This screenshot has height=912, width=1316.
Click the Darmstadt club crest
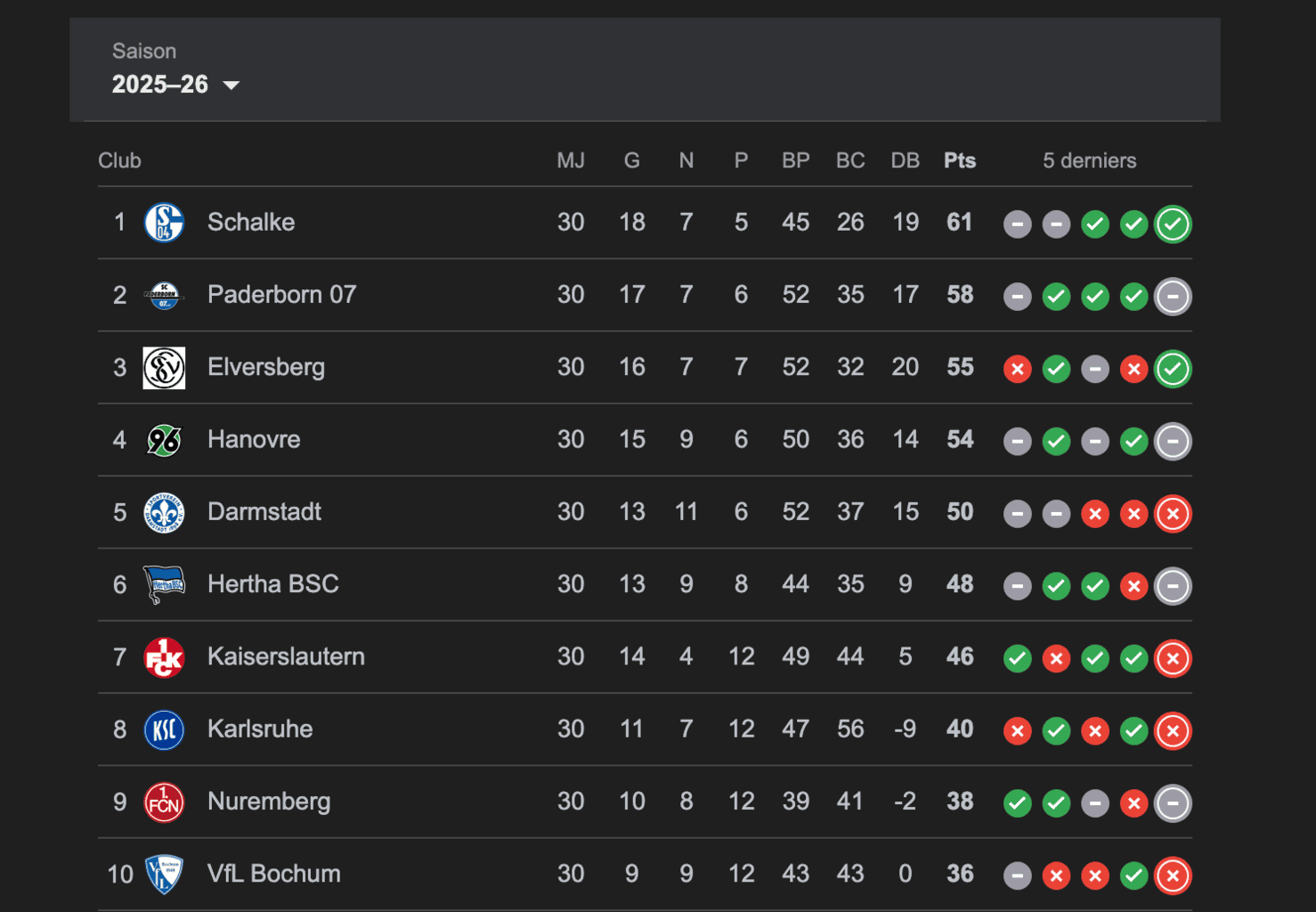pyautogui.click(x=164, y=512)
